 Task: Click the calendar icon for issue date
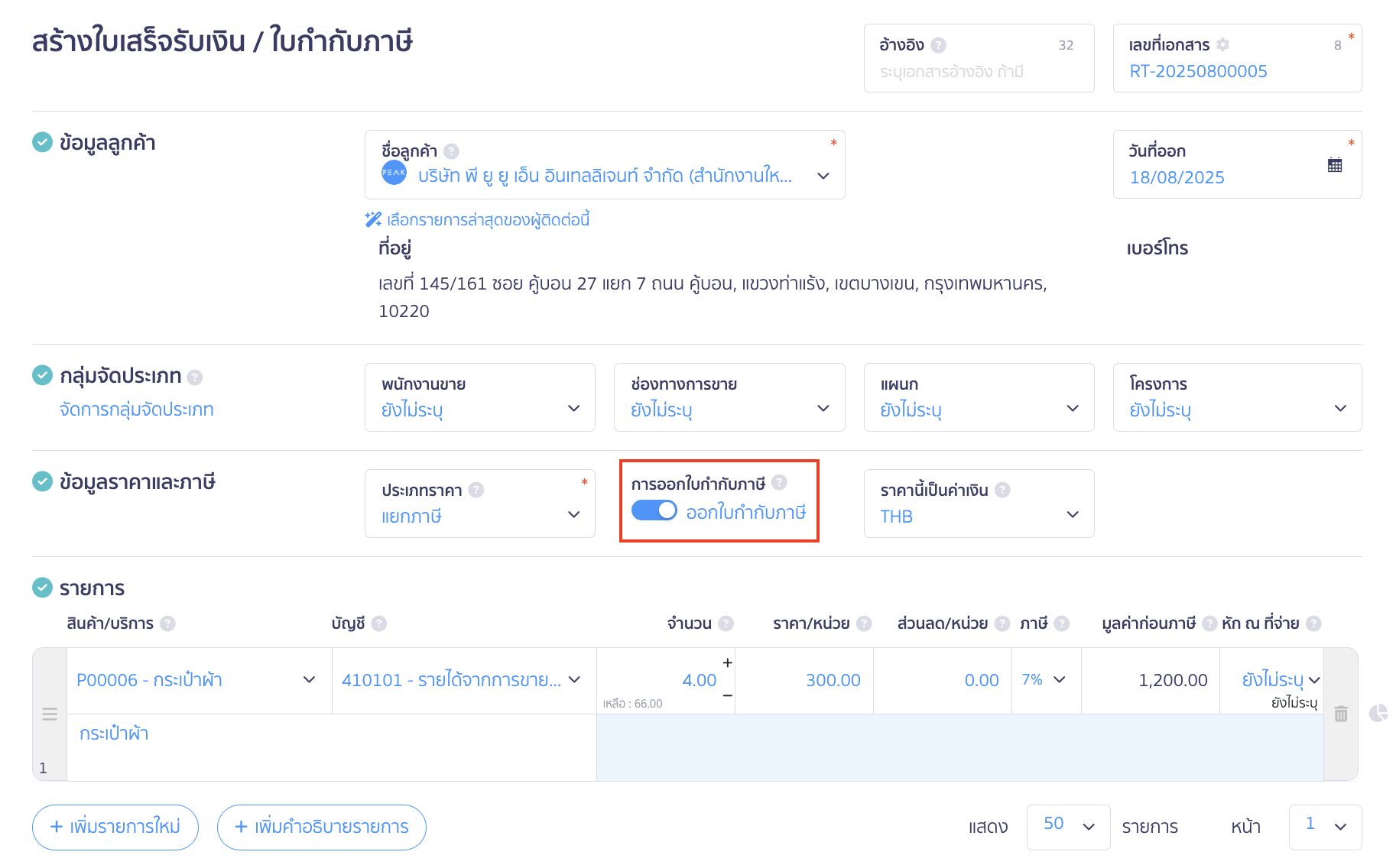[x=1335, y=165]
